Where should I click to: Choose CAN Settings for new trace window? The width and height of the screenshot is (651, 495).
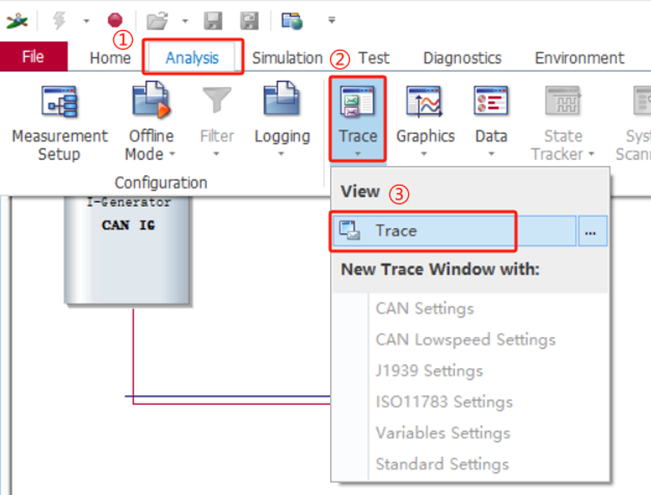click(x=424, y=308)
